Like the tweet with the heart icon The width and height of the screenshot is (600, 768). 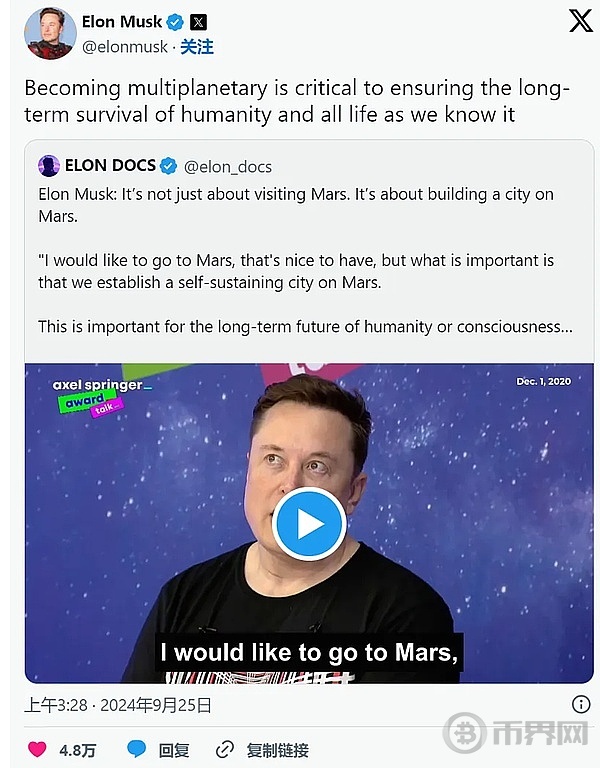click(x=37, y=749)
